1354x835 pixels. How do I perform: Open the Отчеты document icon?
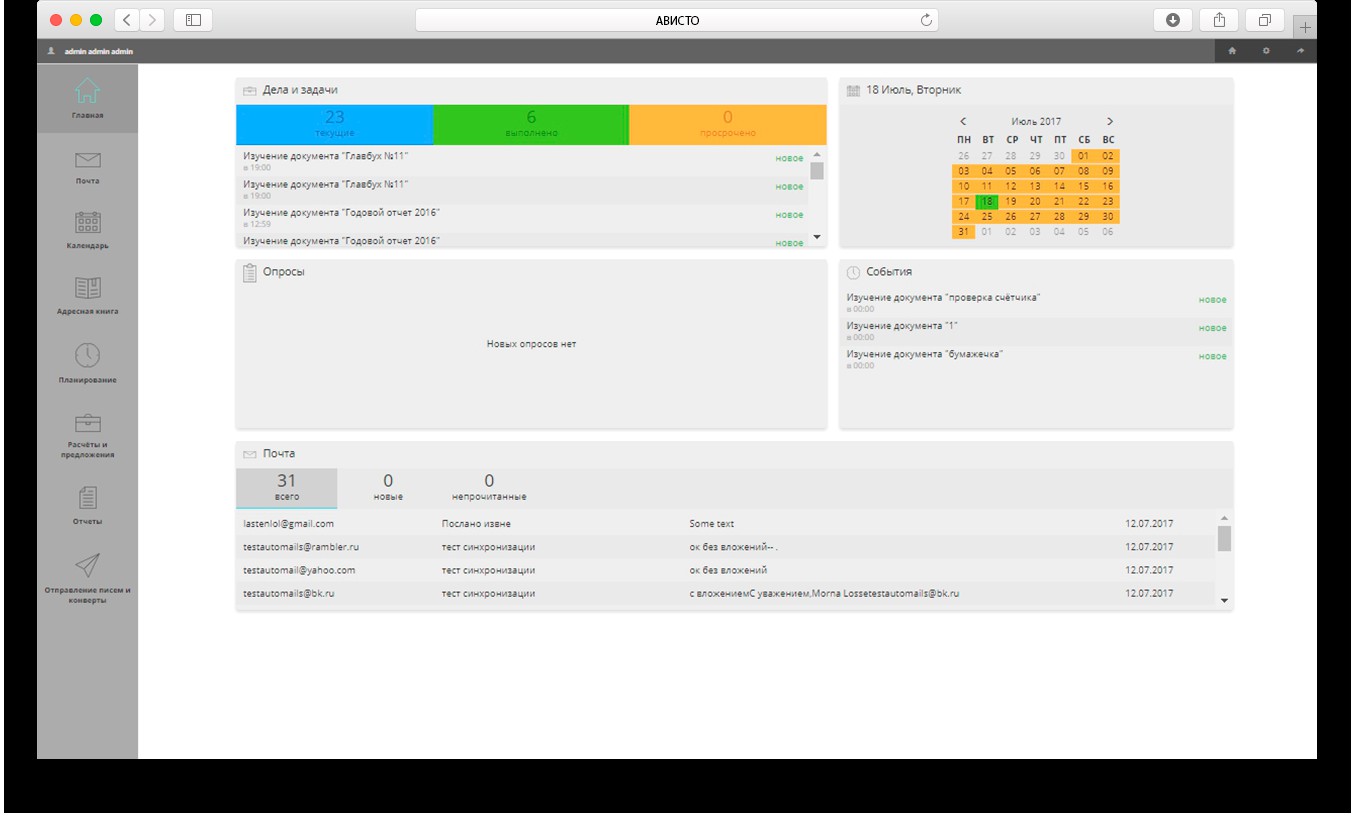pyautogui.click(x=87, y=497)
